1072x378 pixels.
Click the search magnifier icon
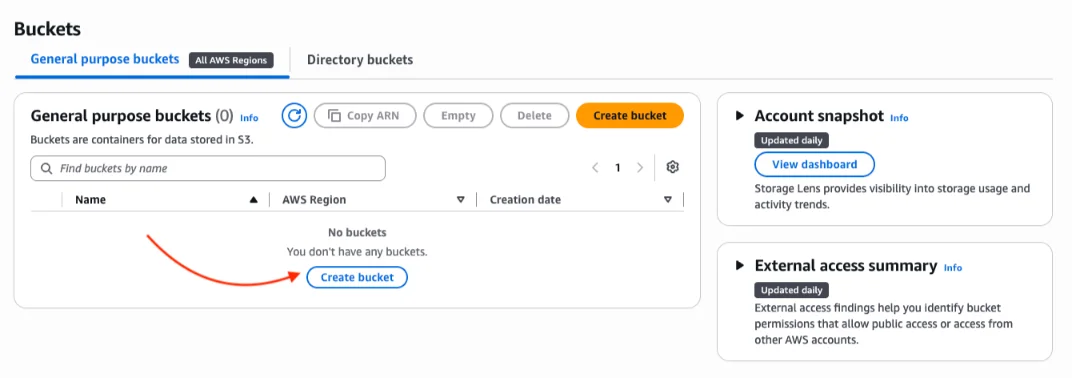coord(46,168)
